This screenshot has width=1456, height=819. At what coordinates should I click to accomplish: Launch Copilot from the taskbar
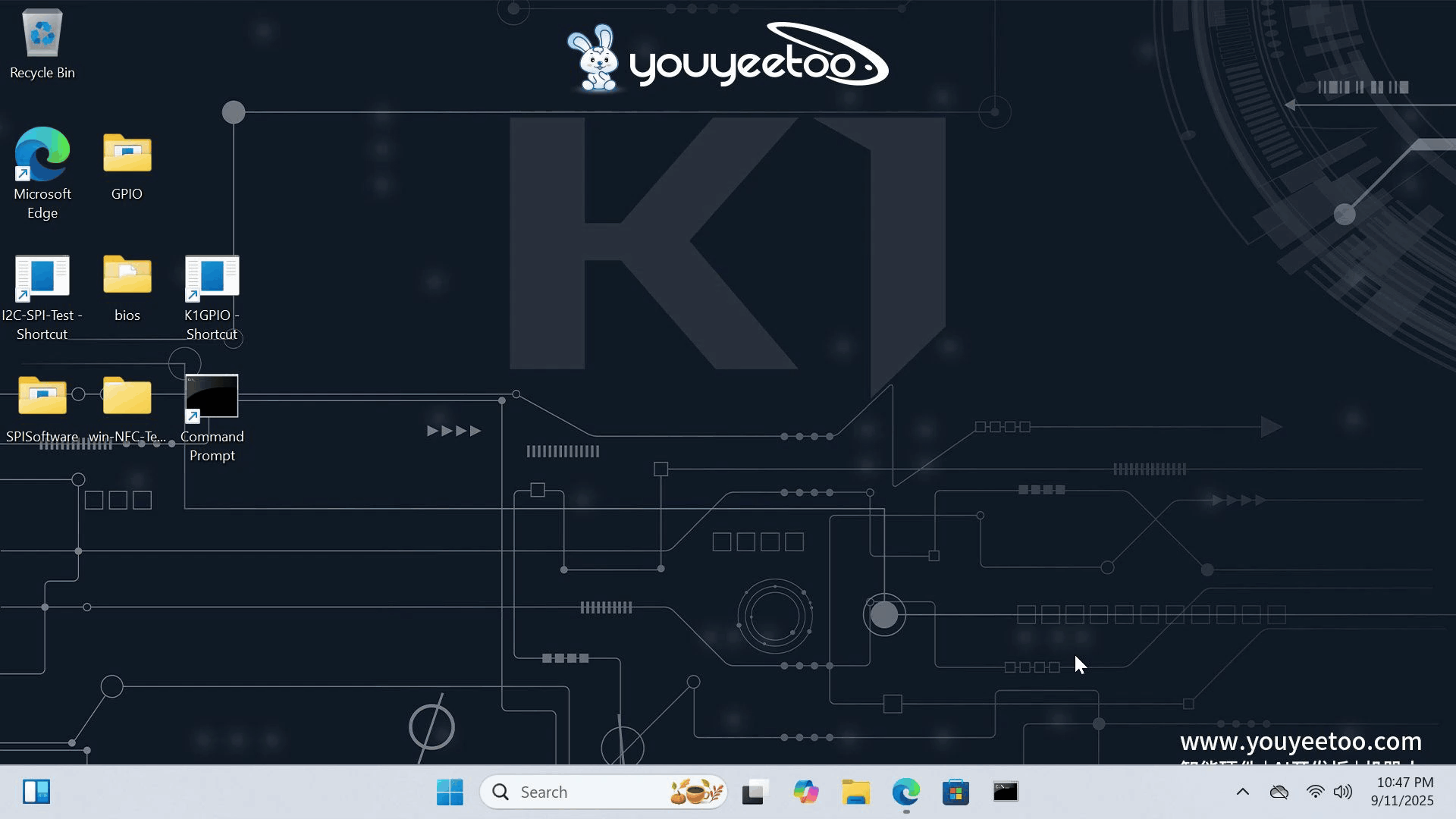tap(806, 791)
